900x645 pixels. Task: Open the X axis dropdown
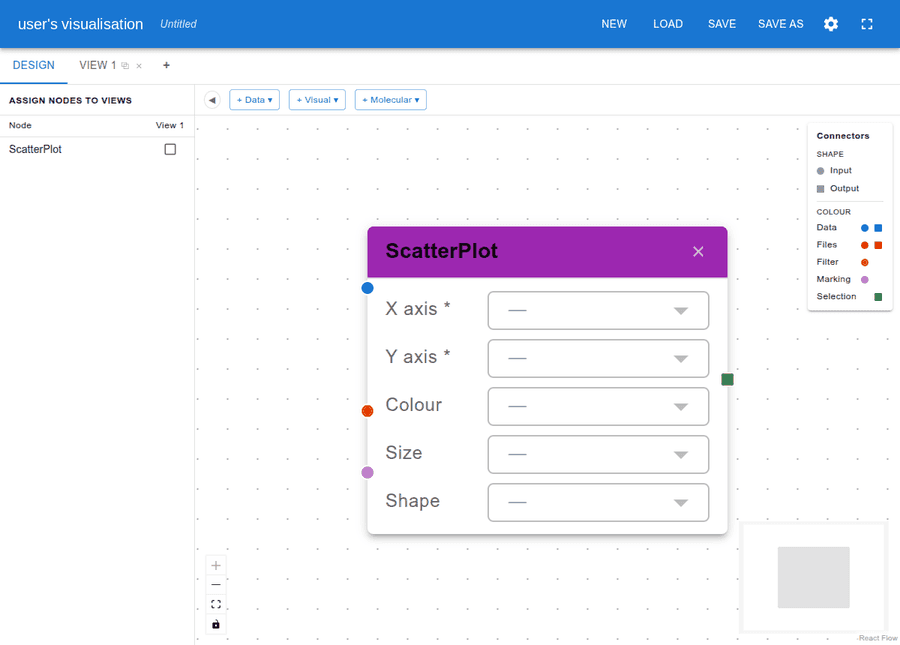(x=598, y=310)
